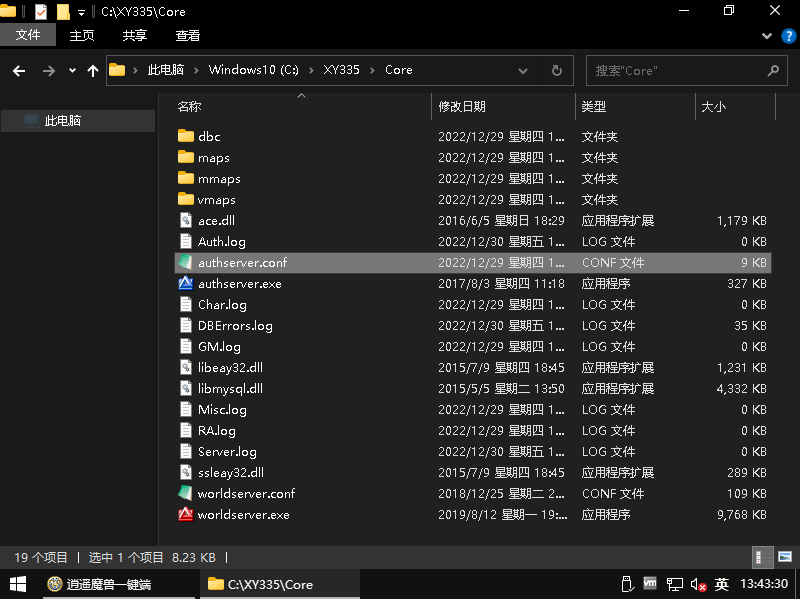Expand chevron after XY335 in the address bar

point(372,70)
